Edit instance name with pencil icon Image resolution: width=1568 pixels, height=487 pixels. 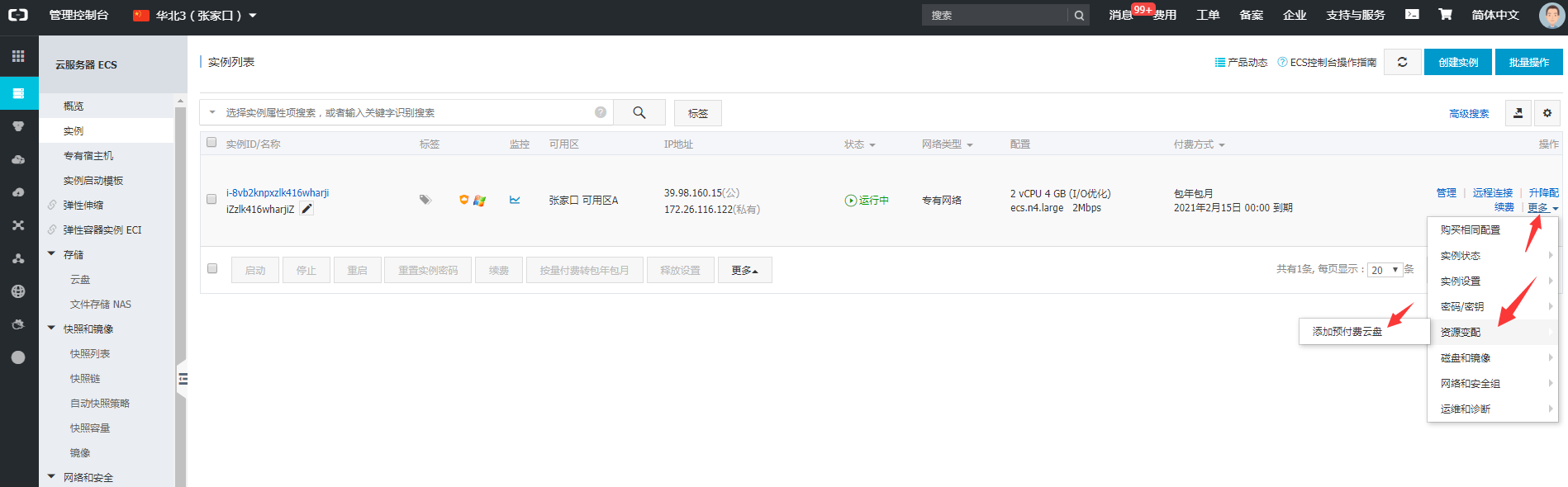coord(307,209)
